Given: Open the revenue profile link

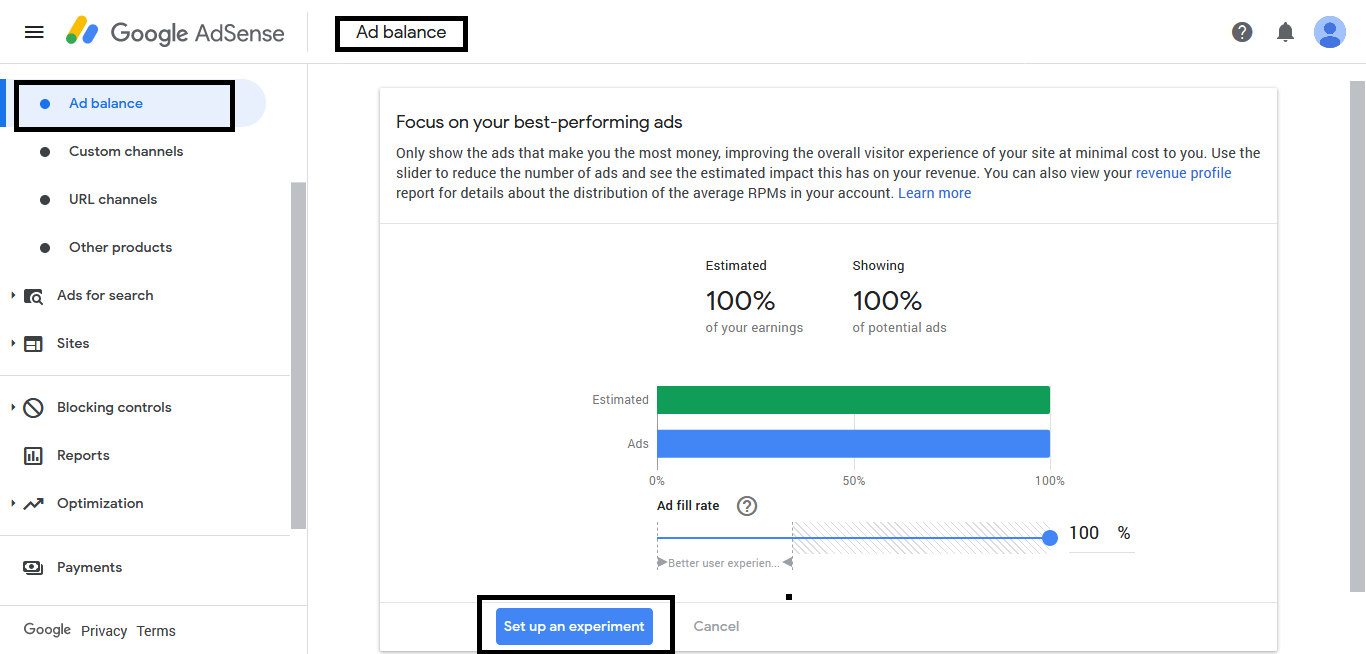Looking at the screenshot, I should point(1183,173).
